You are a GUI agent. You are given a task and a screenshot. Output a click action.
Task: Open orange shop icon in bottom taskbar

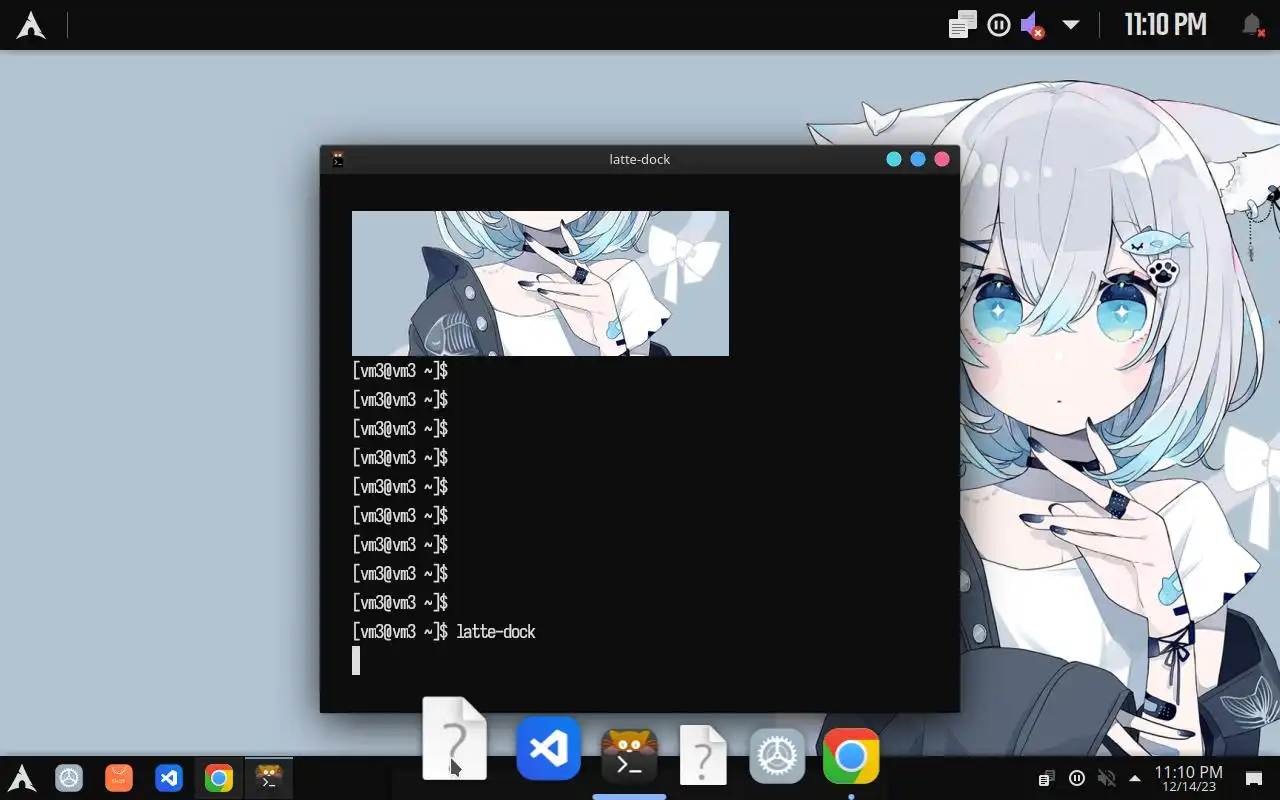[x=119, y=778]
